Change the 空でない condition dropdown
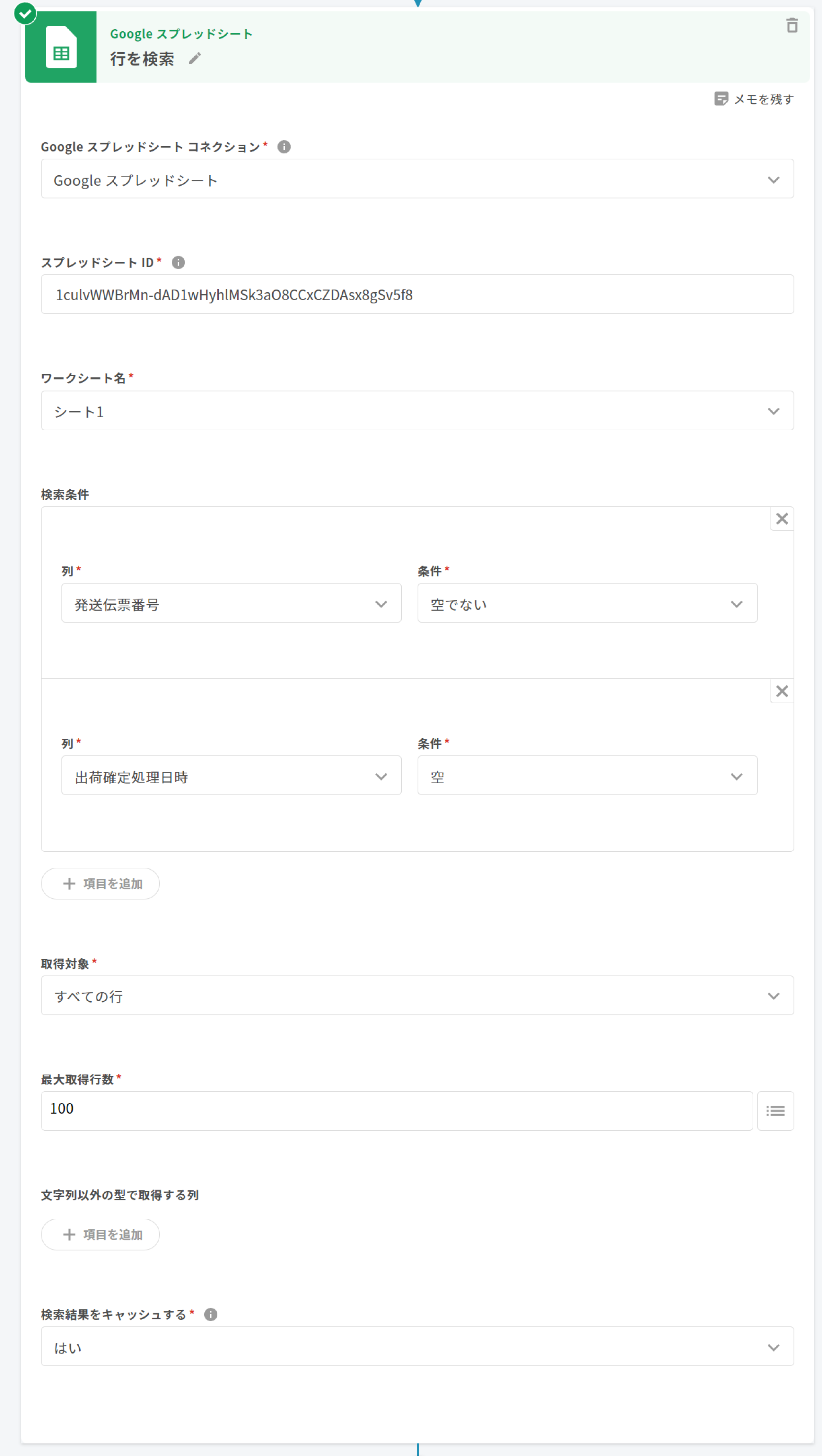Screen dimensions: 822x1456 [x=587, y=604]
